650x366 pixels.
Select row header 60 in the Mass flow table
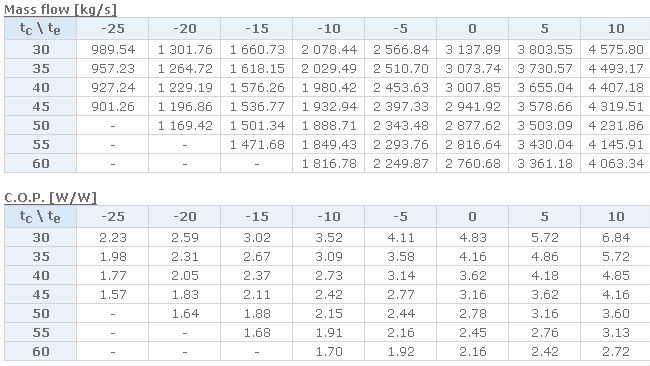(x=40, y=163)
